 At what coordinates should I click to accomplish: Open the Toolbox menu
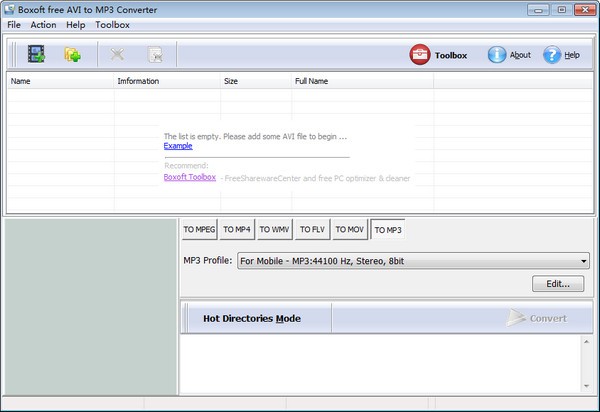tap(112, 25)
